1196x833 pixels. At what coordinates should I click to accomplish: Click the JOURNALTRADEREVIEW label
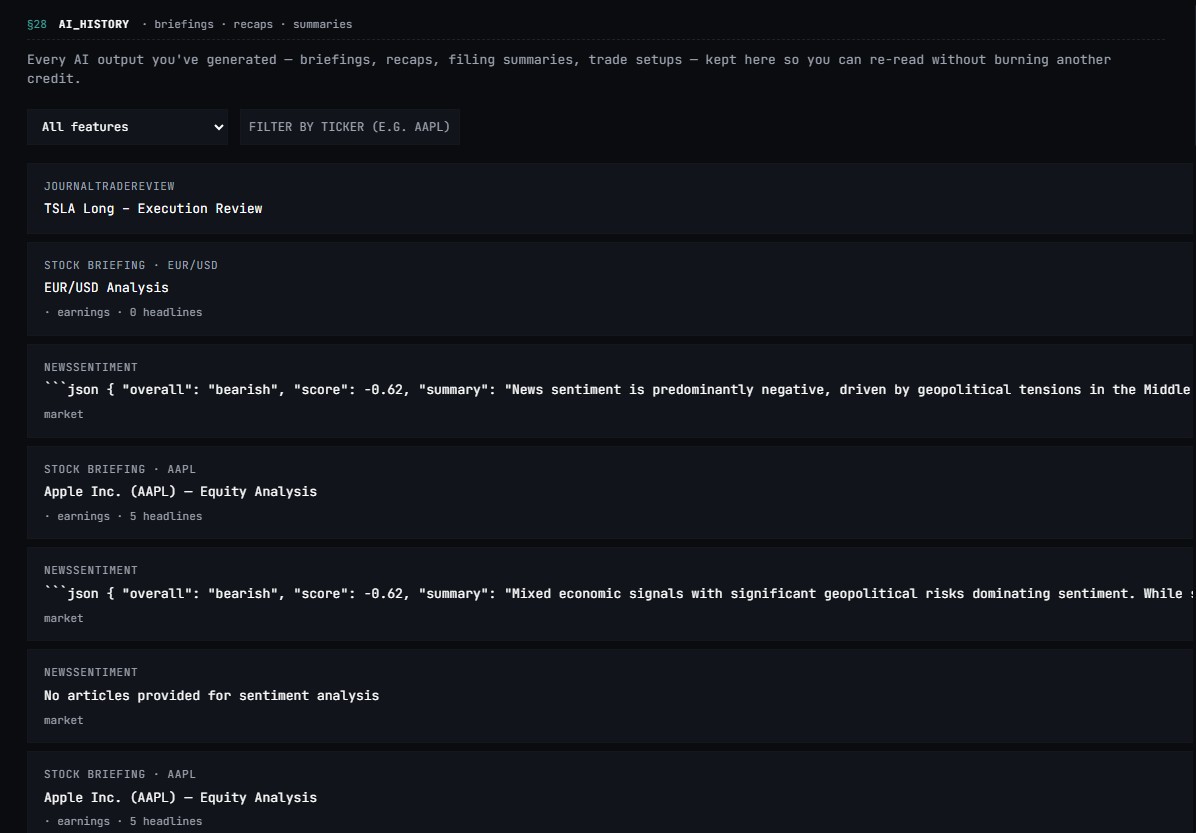[109, 186]
